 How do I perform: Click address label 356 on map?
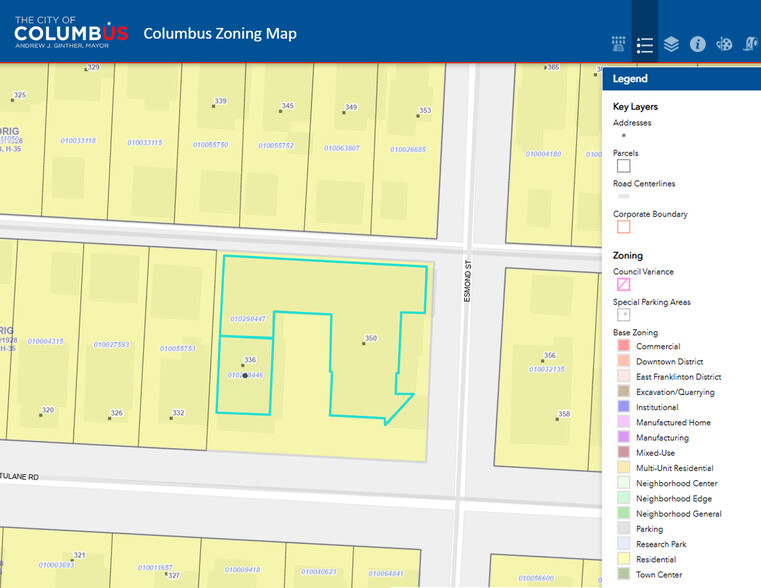(x=550, y=355)
